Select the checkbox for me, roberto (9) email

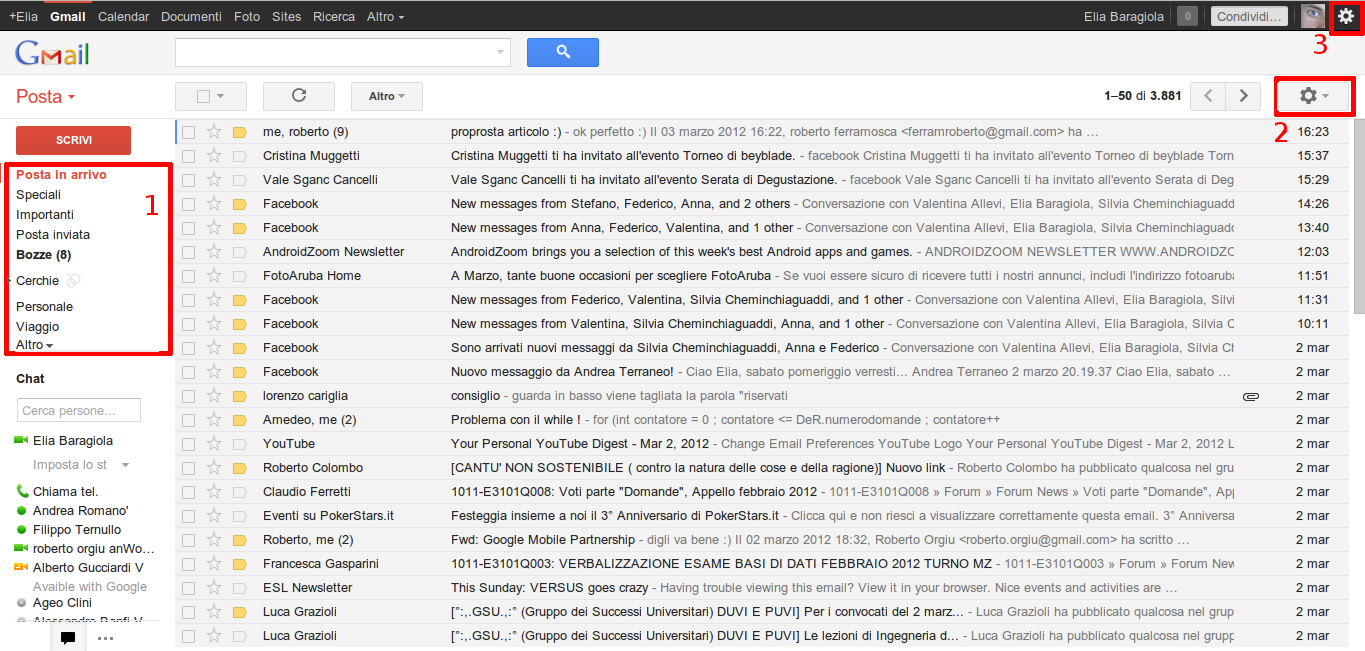tap(188, 132)
